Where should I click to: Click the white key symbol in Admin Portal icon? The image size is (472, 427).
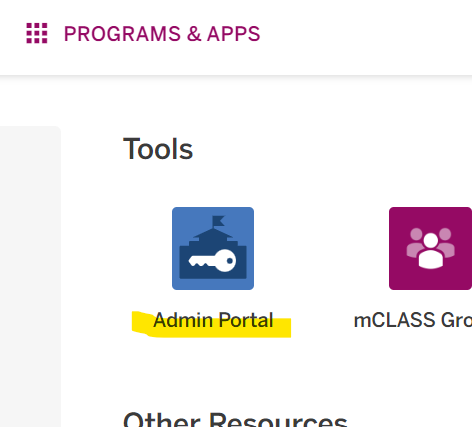[x=212, y=261]
